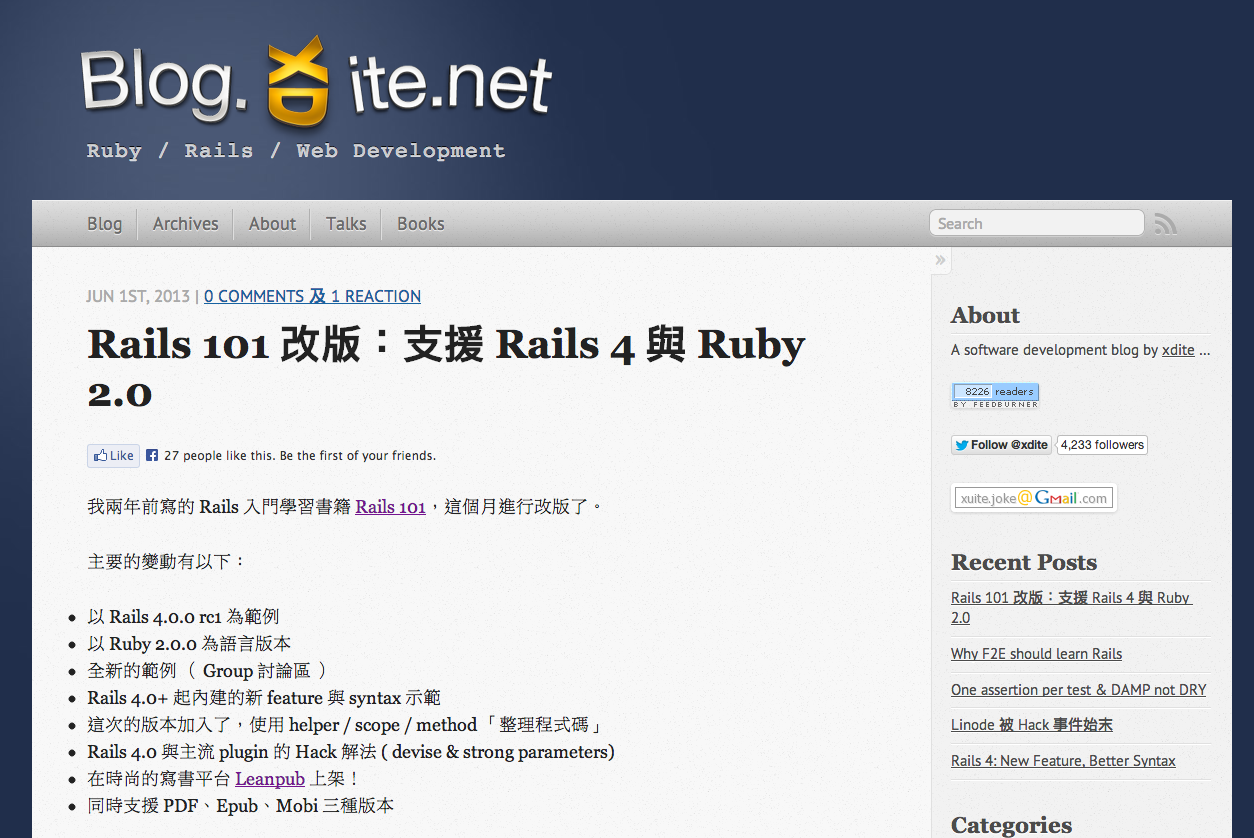Image resolution: width=1254 pixels, height=838 pixels.
Task: Visit the xdite author link in About
Action: pos(1178,350)
